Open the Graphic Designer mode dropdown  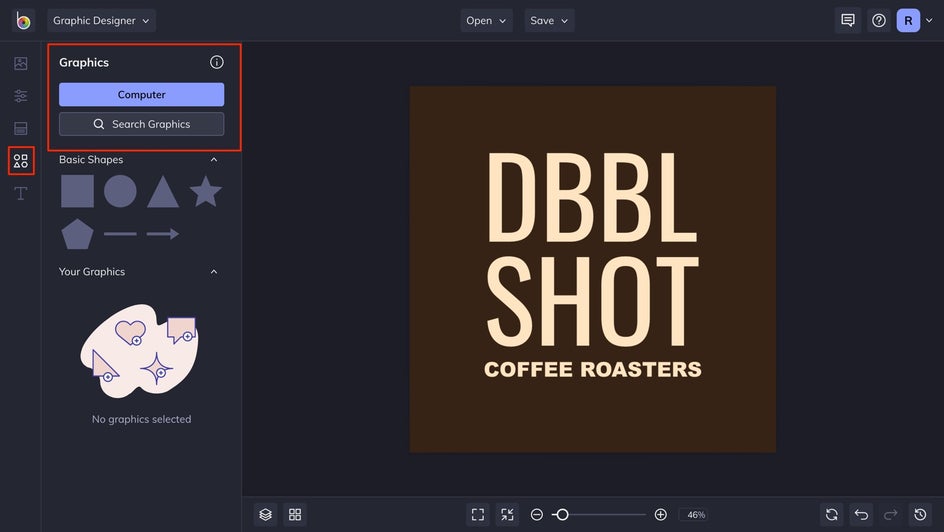click(x=101, y=20)
